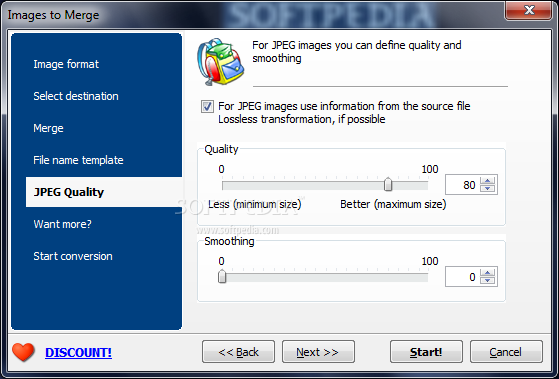
Task: Go to Select destination step
Action: [x=76, y=96]
